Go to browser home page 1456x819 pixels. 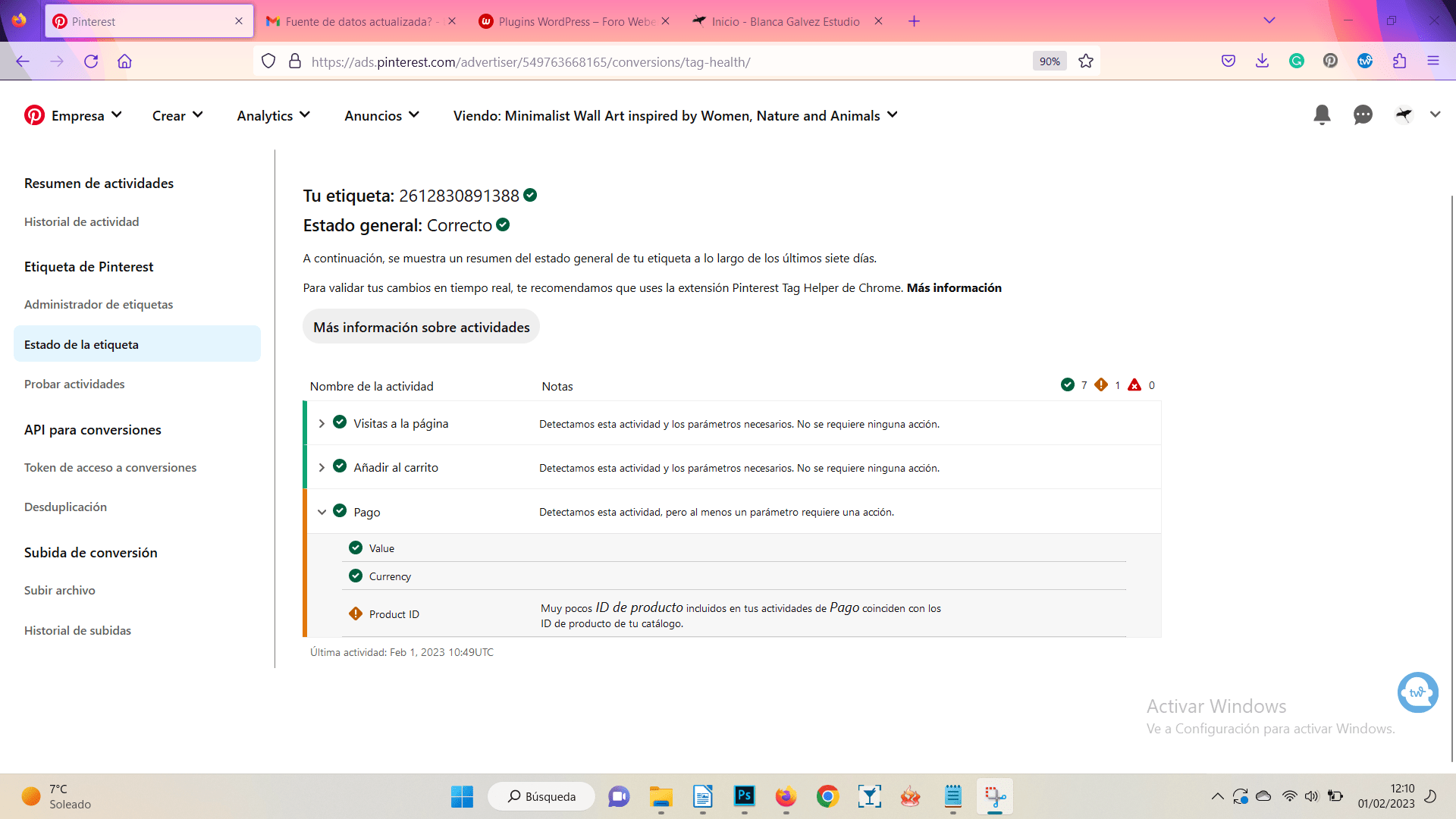124,61
